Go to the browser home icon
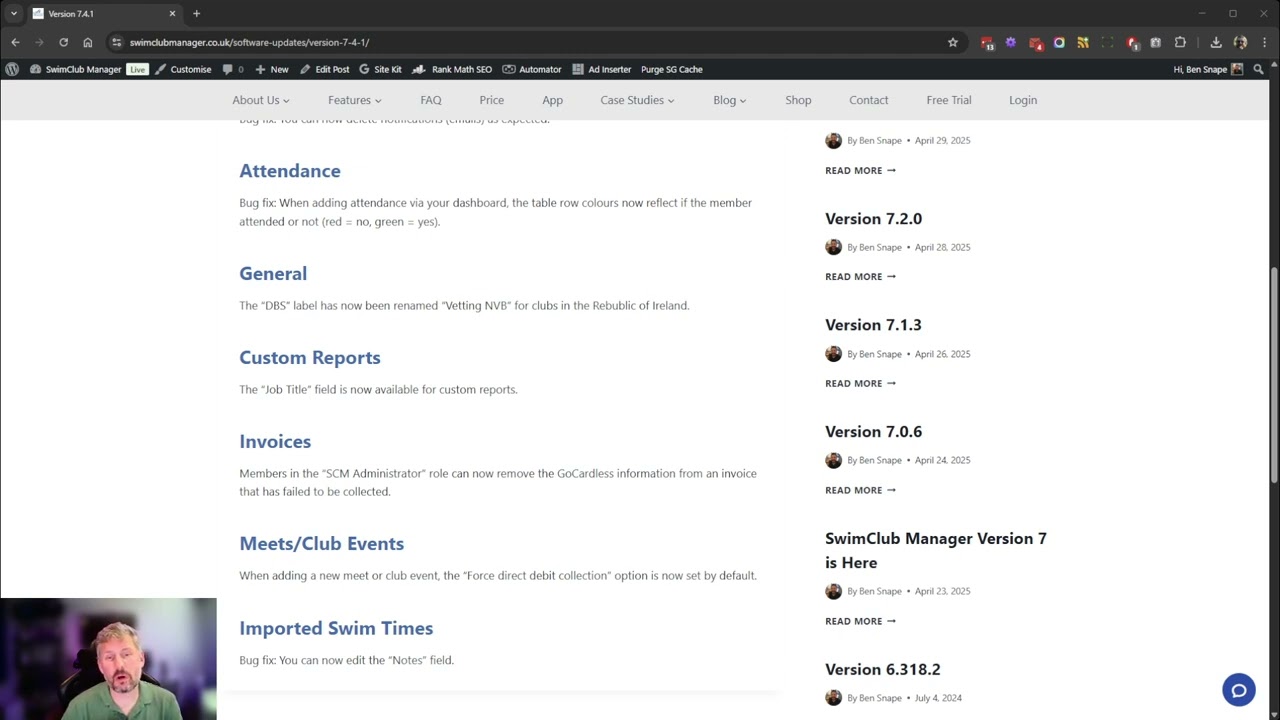This screenshot has height=720, width=1280. (x=88, y=42)
